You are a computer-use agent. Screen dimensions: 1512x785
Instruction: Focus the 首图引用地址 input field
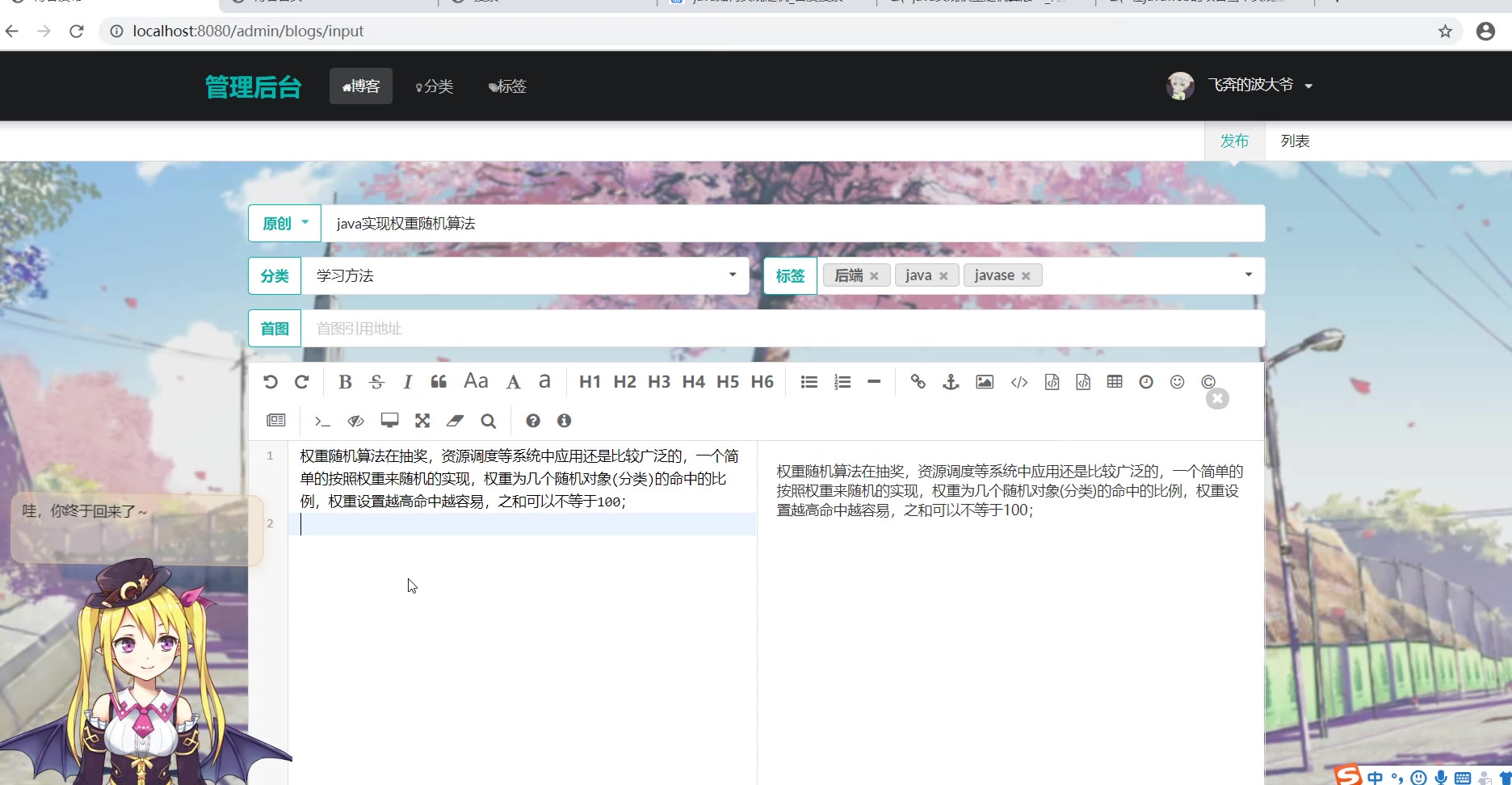pos(783,328)
